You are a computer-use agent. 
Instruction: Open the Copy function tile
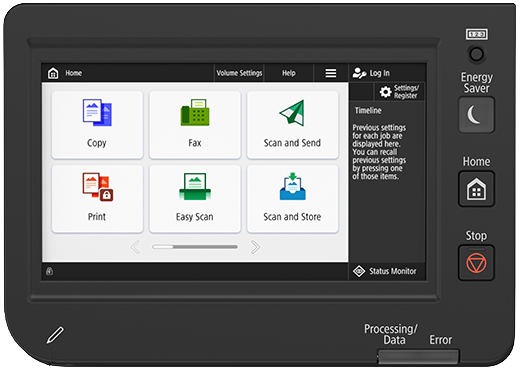(x=97, y=125)
